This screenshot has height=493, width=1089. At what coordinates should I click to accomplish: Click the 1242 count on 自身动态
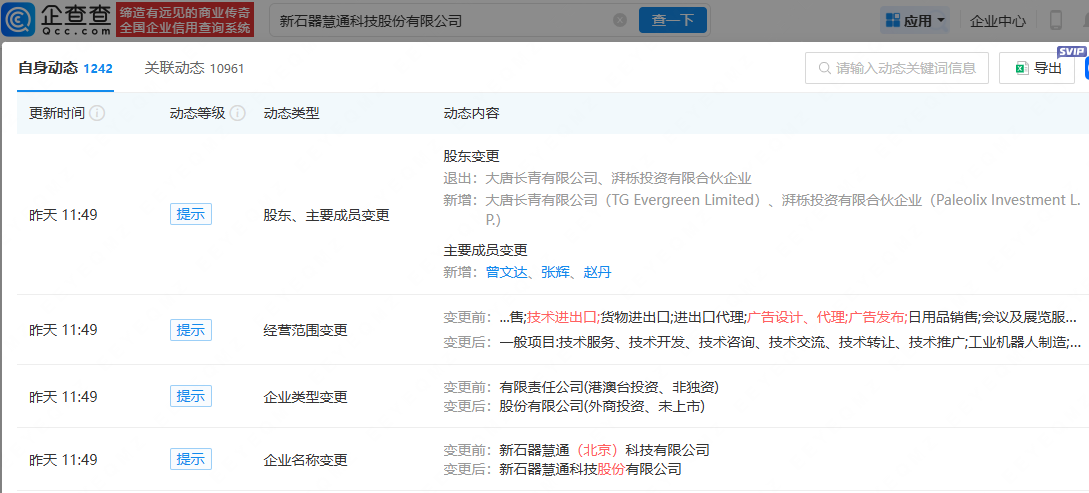coord(98,68)
